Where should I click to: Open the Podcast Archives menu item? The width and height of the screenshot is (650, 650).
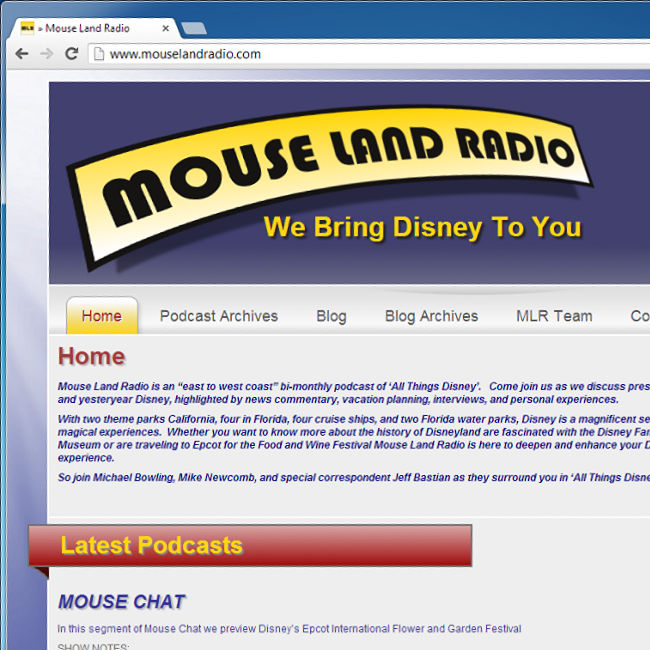point(219,316)
